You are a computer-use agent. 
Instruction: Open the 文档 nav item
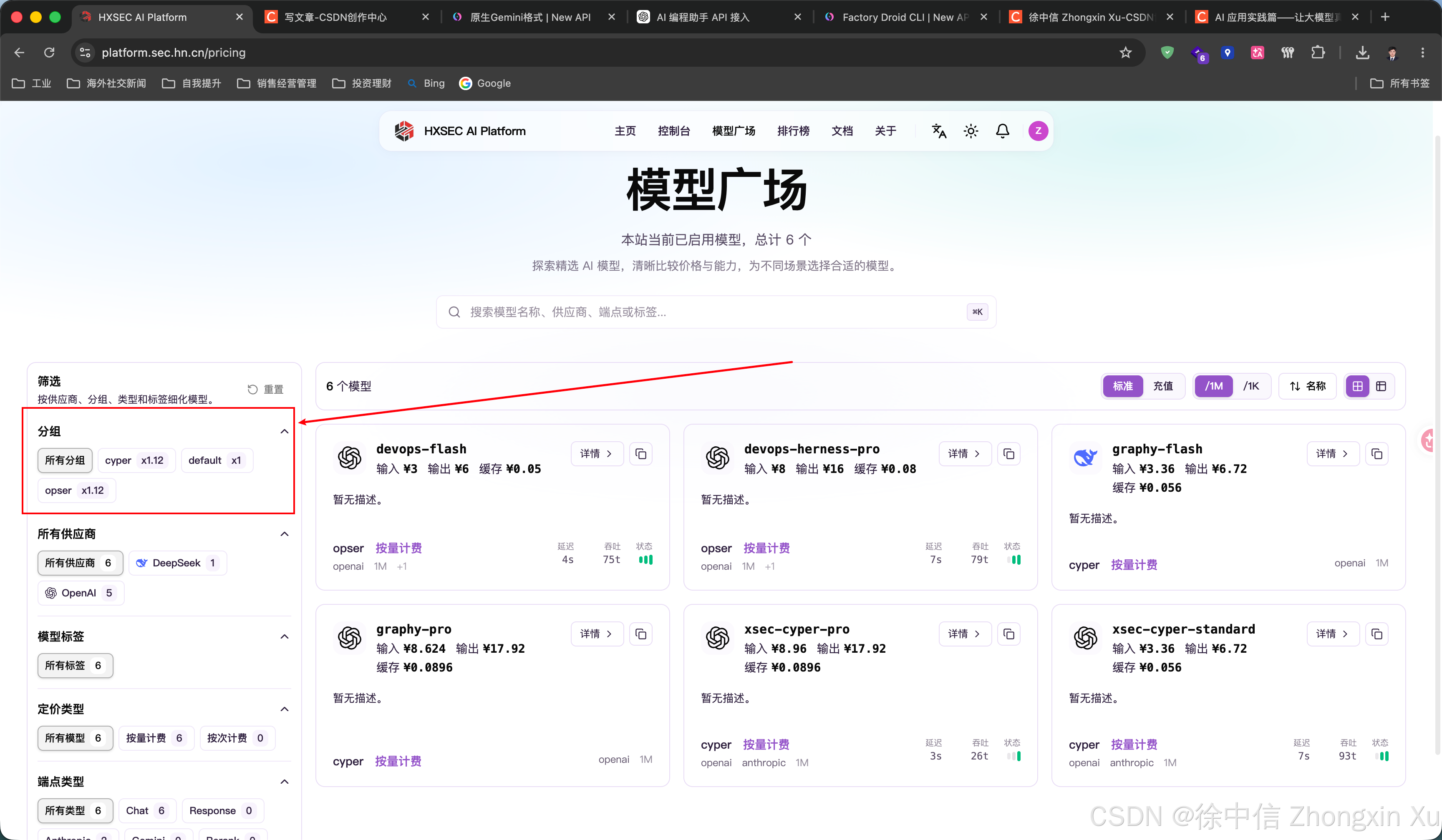pos(842,131)
